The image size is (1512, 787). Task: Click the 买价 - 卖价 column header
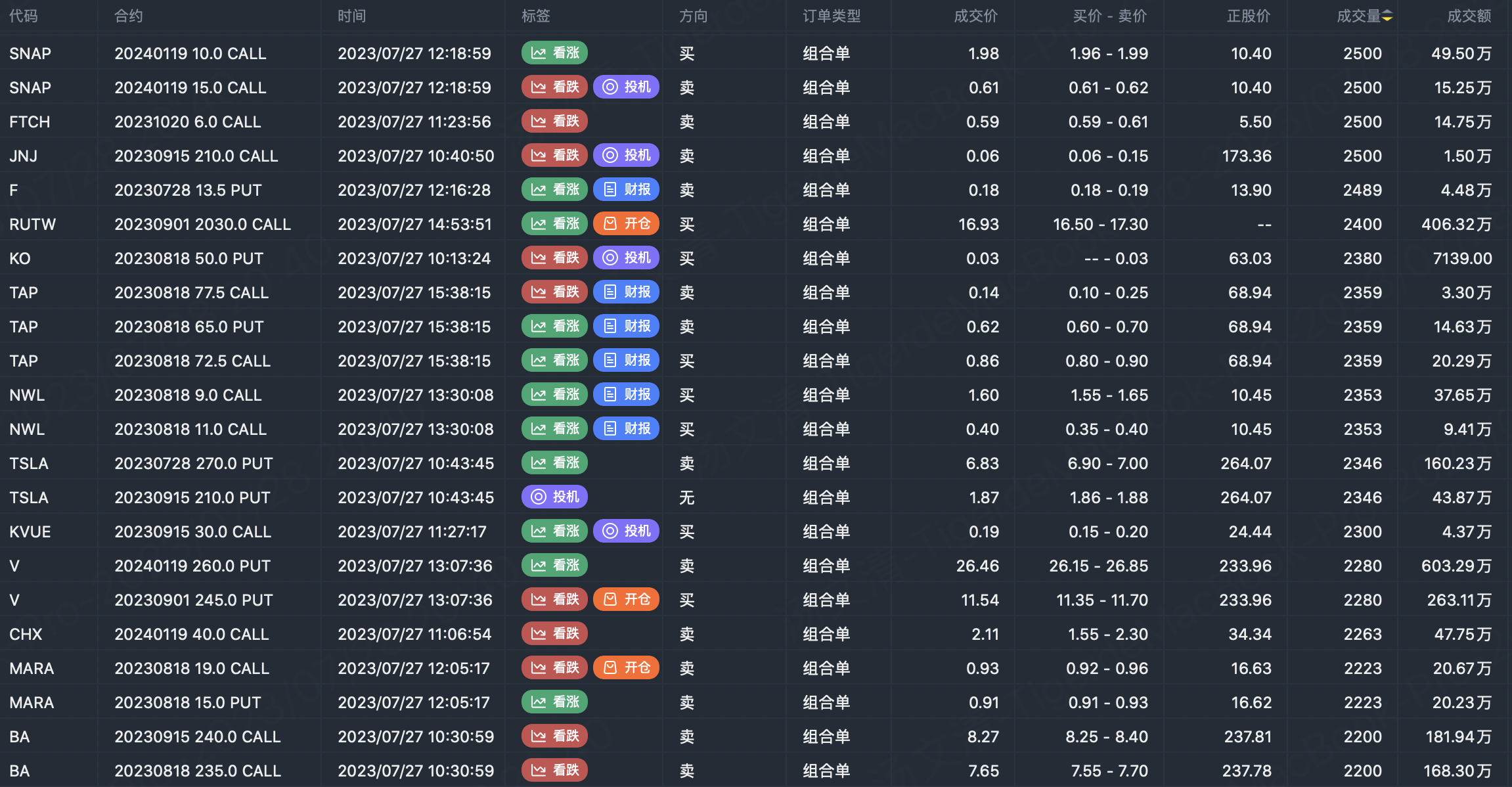[1110, 16]
